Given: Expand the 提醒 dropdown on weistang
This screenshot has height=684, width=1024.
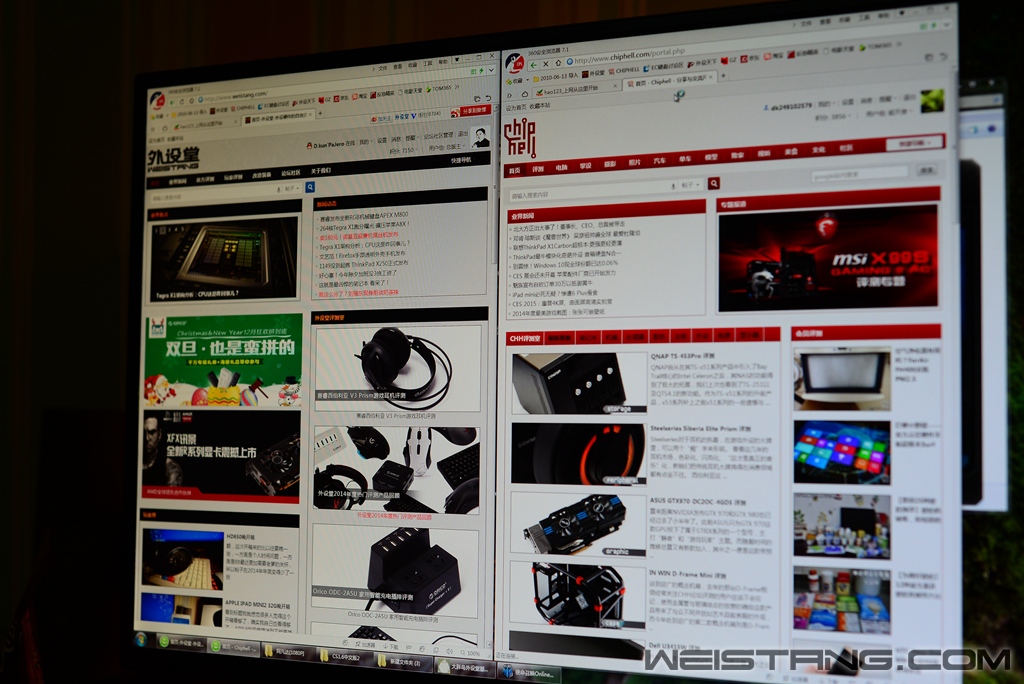Looking at the screenshot, I should [411, 138].
